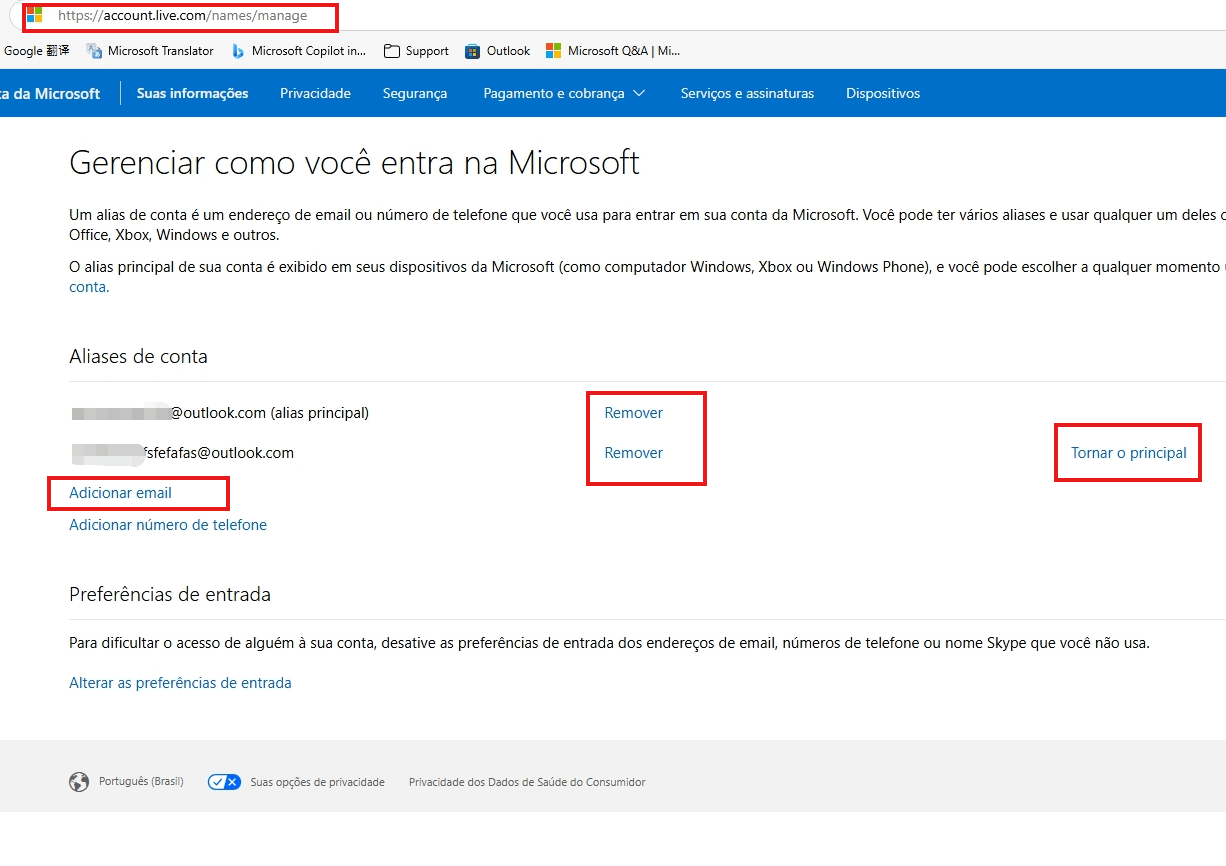Open the Outlook bookmark
Viewport: 1226px width, 866px height.
click(498, 51)
